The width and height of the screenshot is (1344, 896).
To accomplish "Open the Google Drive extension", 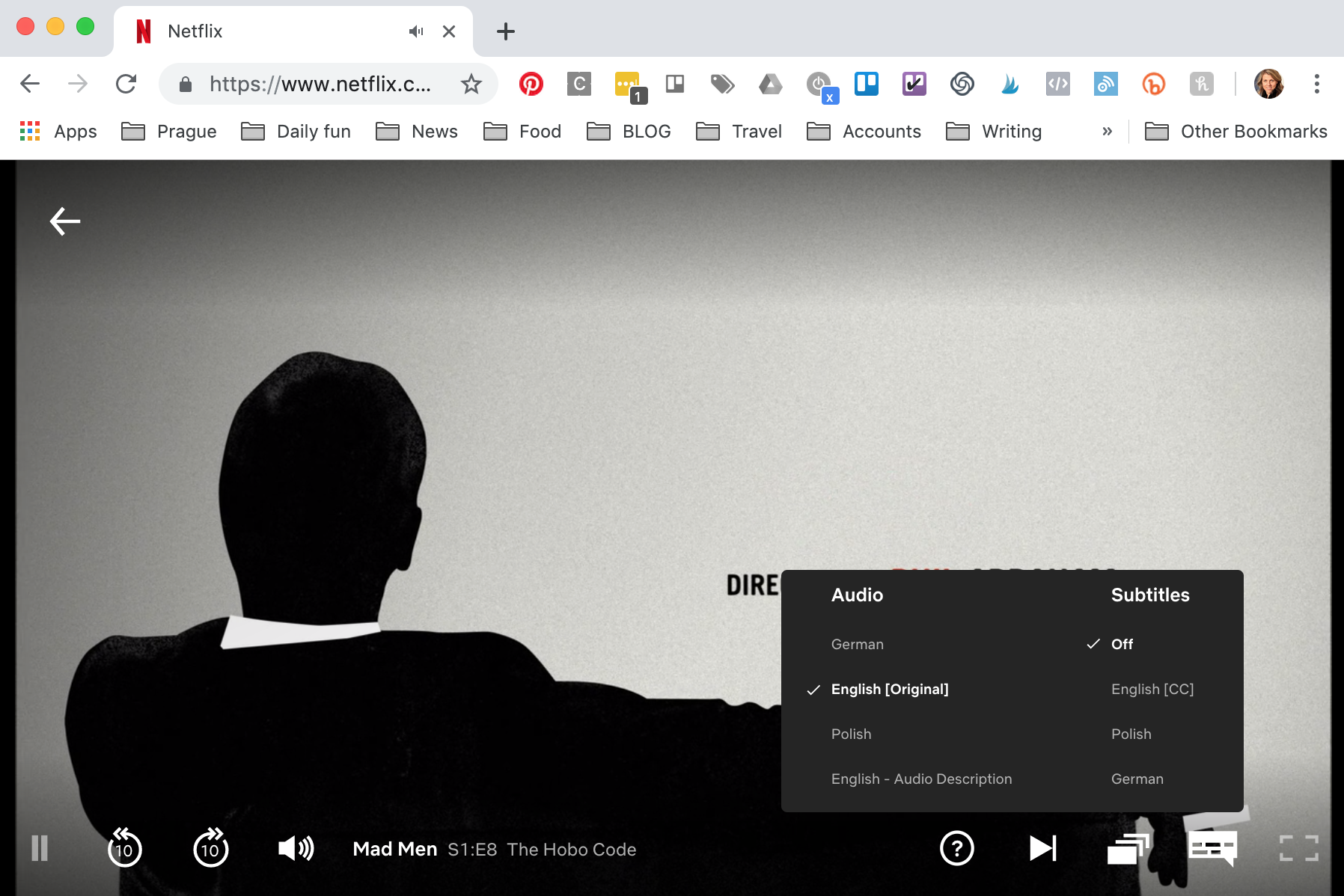I will [x=770, y=84].
